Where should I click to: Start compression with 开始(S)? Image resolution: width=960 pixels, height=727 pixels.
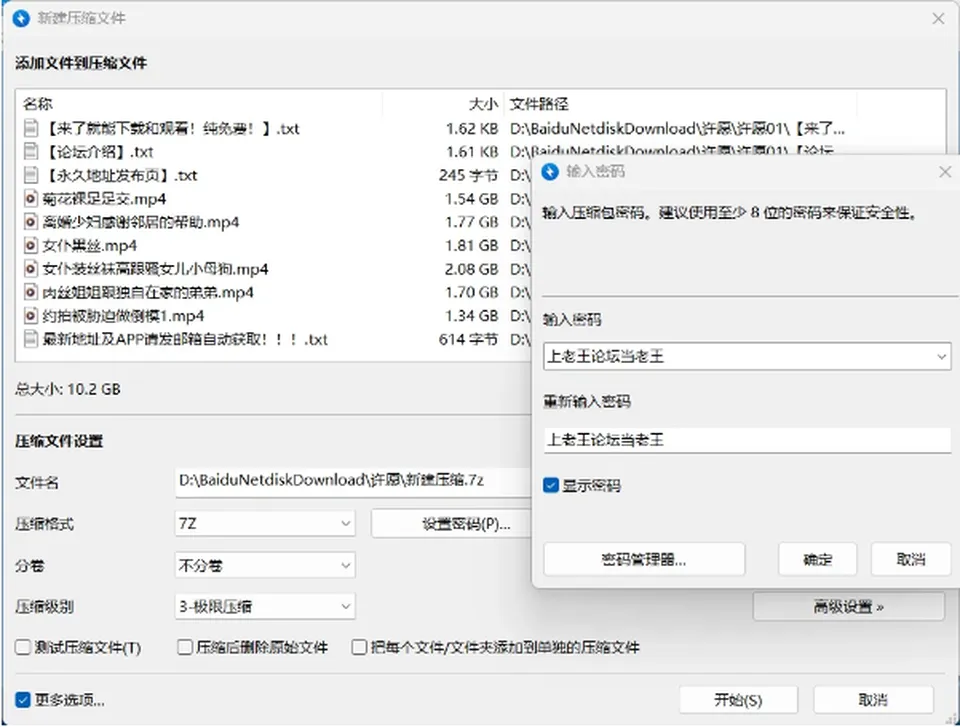tap(738, 700)
